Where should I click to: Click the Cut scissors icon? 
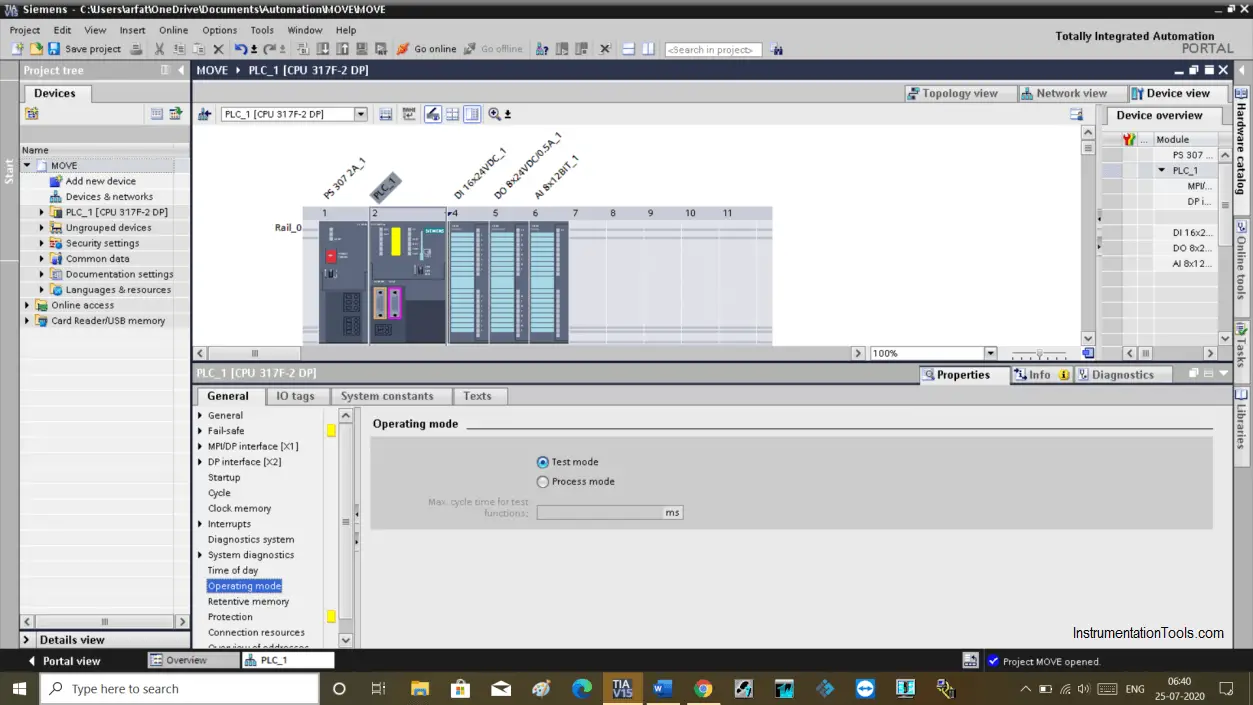159,49
